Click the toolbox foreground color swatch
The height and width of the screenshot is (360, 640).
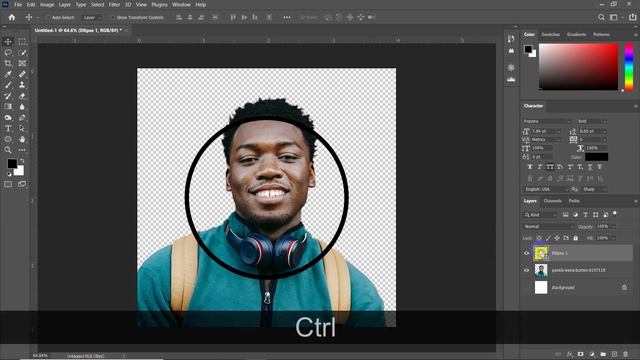pyautogui.click(x=12, y=163)
